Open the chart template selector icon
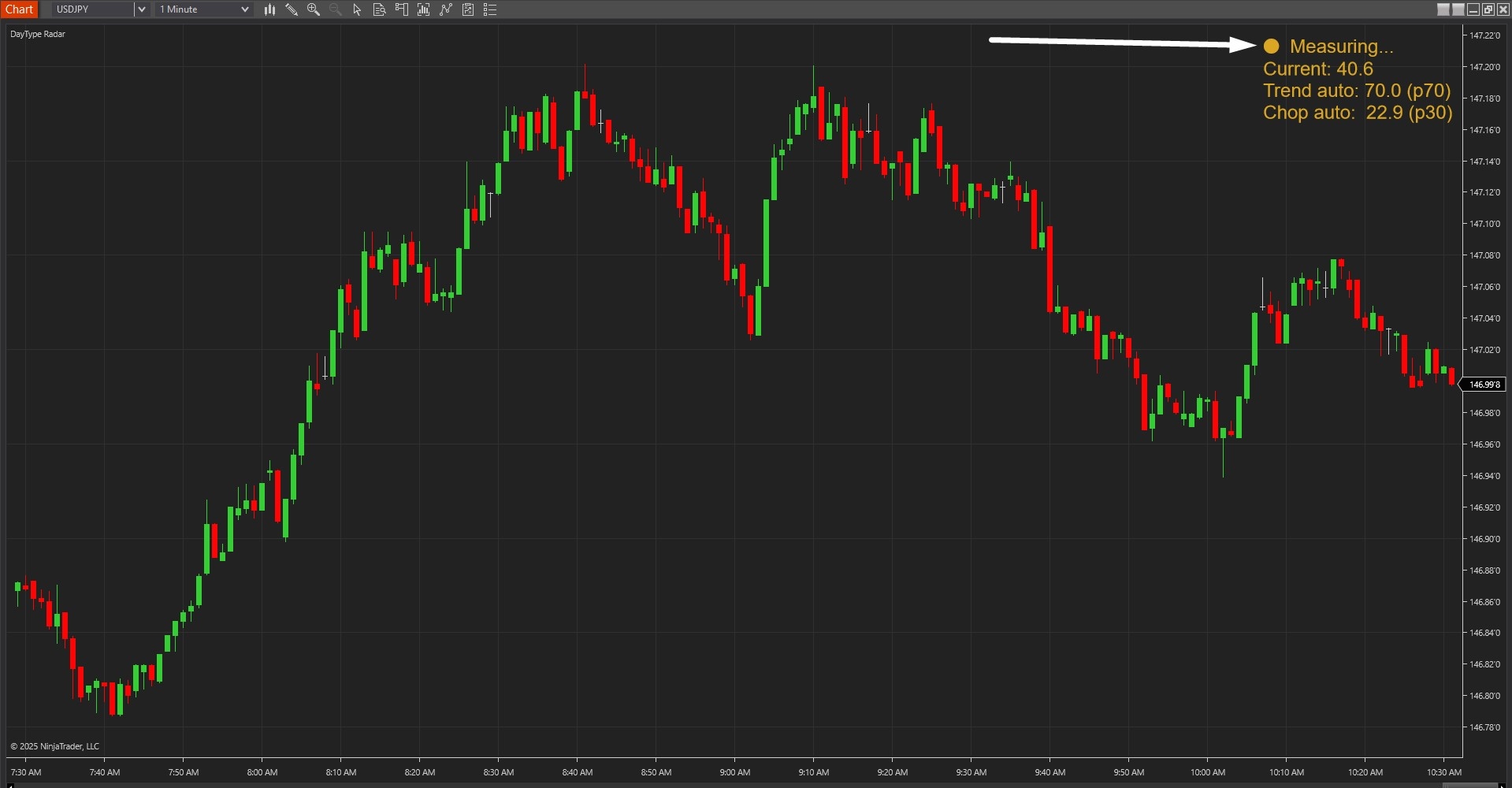This screenshot has width=1512, height=788. pyautogui.click(x=468, y=9)
